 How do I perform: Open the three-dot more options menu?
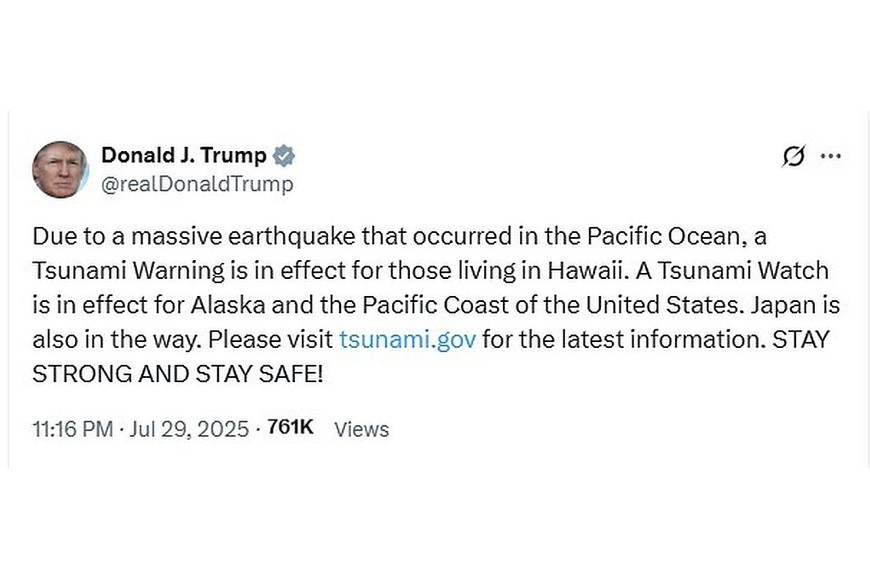(830, 157)
